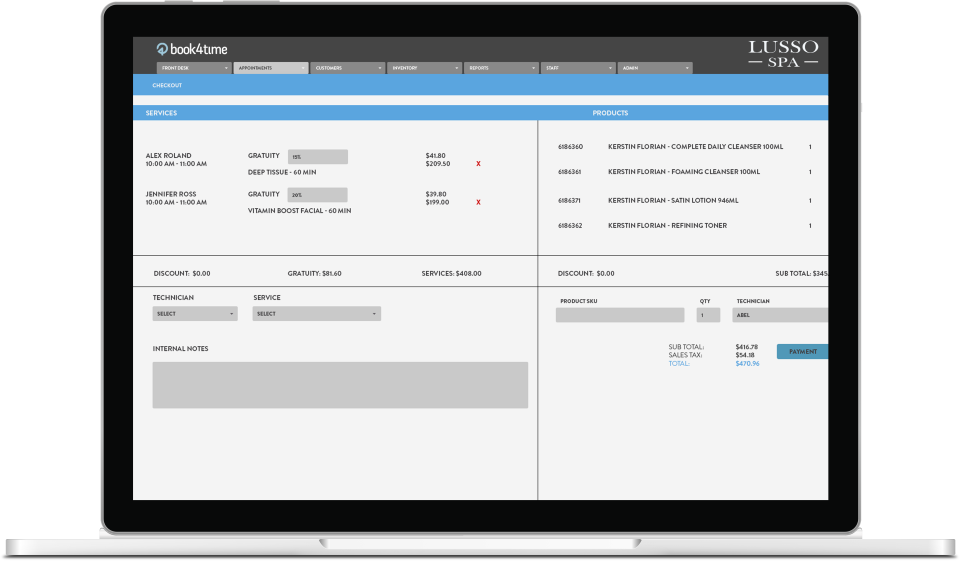Expand the Reports menu
The width and height of the screenshot is (960, 561).
502,69
